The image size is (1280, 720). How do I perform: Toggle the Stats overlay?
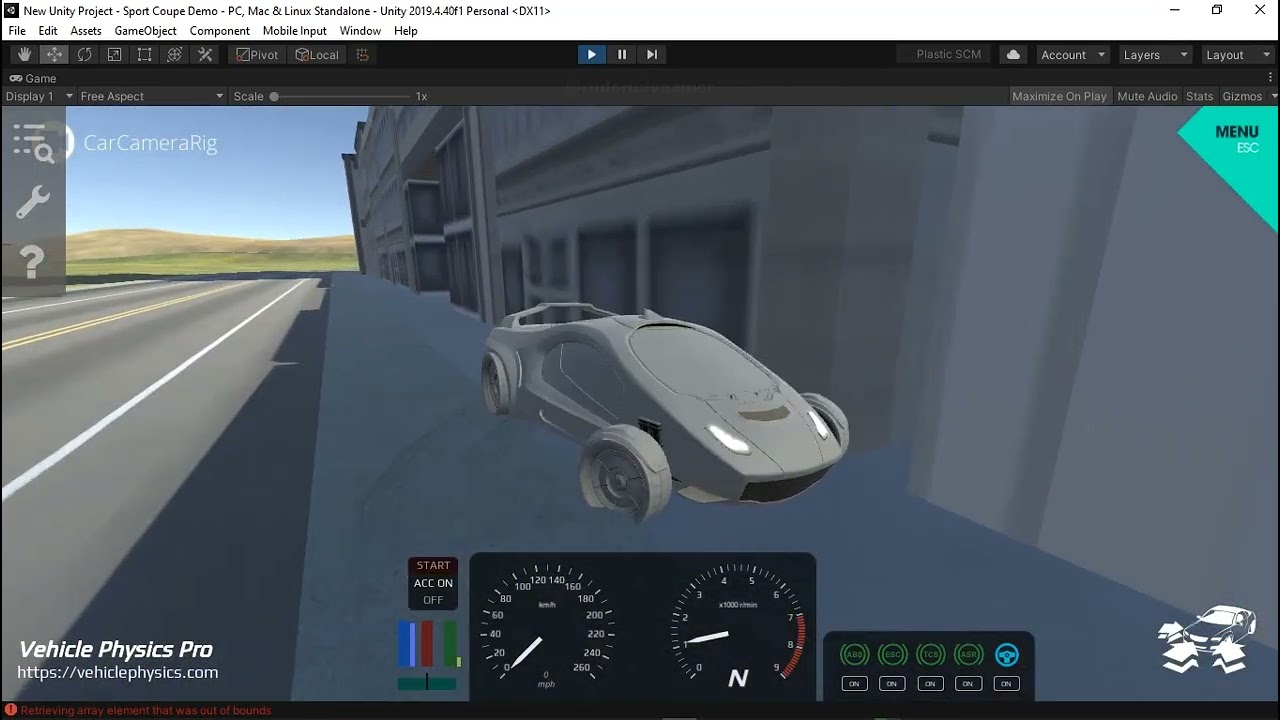click(1199, 96)
